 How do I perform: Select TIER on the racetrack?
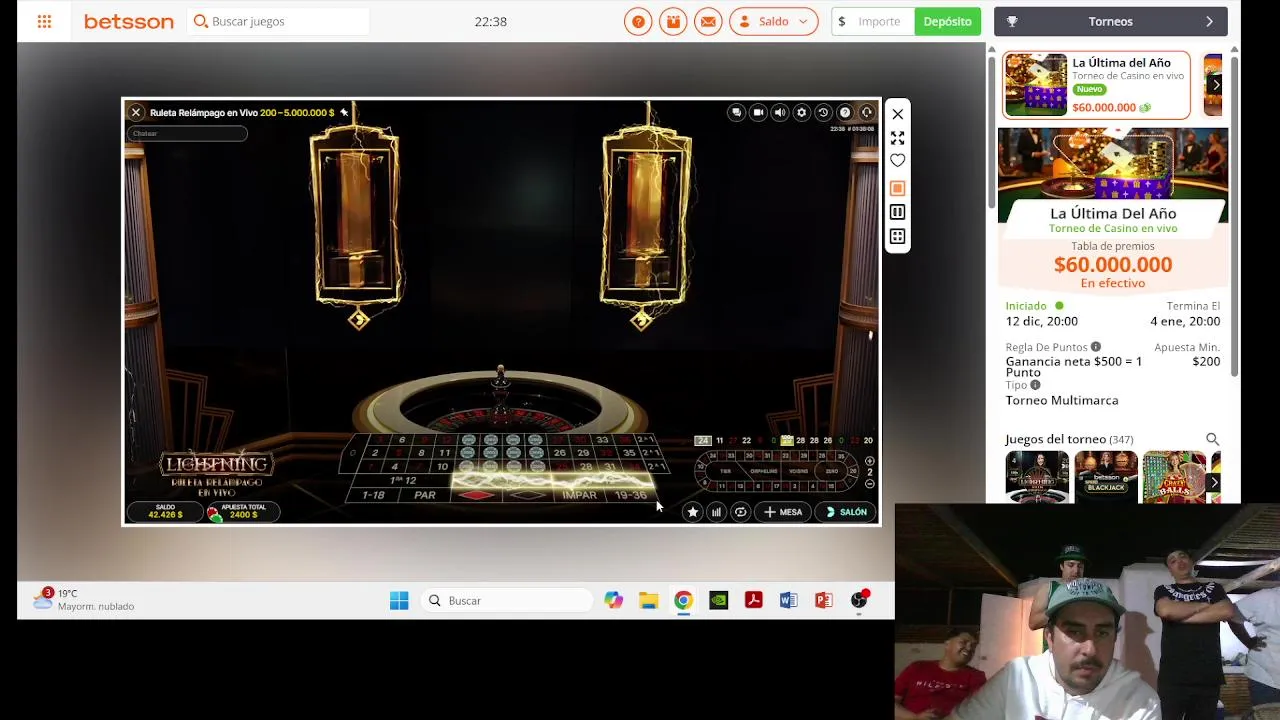pos(726,470)
